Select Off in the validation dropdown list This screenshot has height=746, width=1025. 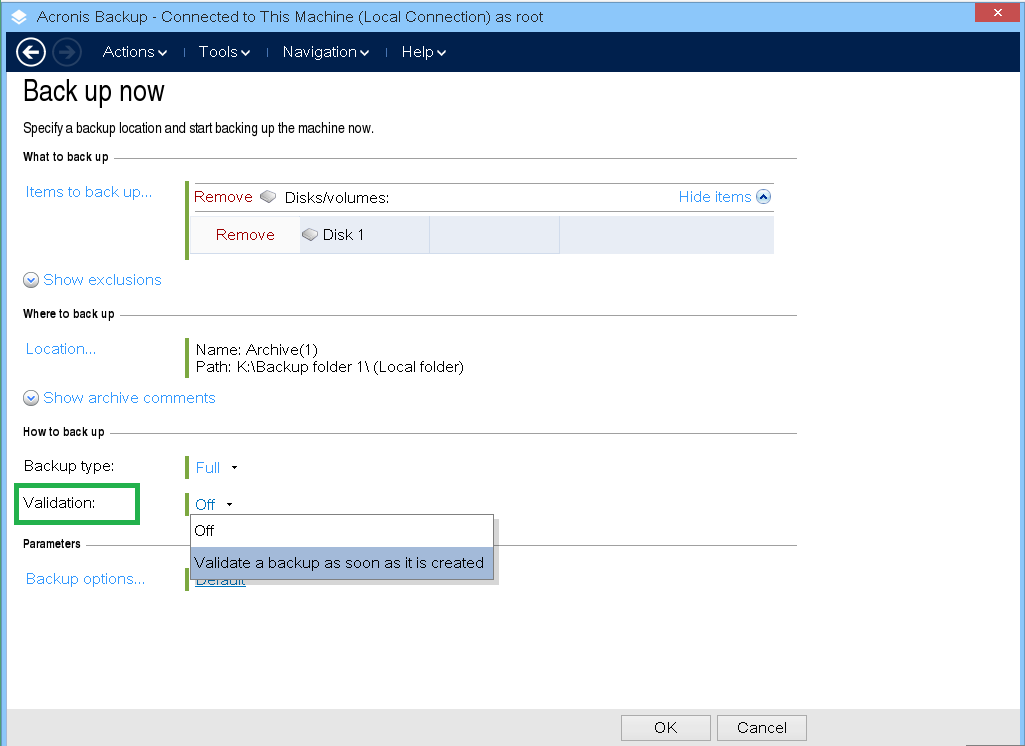[x=341, y=531]
